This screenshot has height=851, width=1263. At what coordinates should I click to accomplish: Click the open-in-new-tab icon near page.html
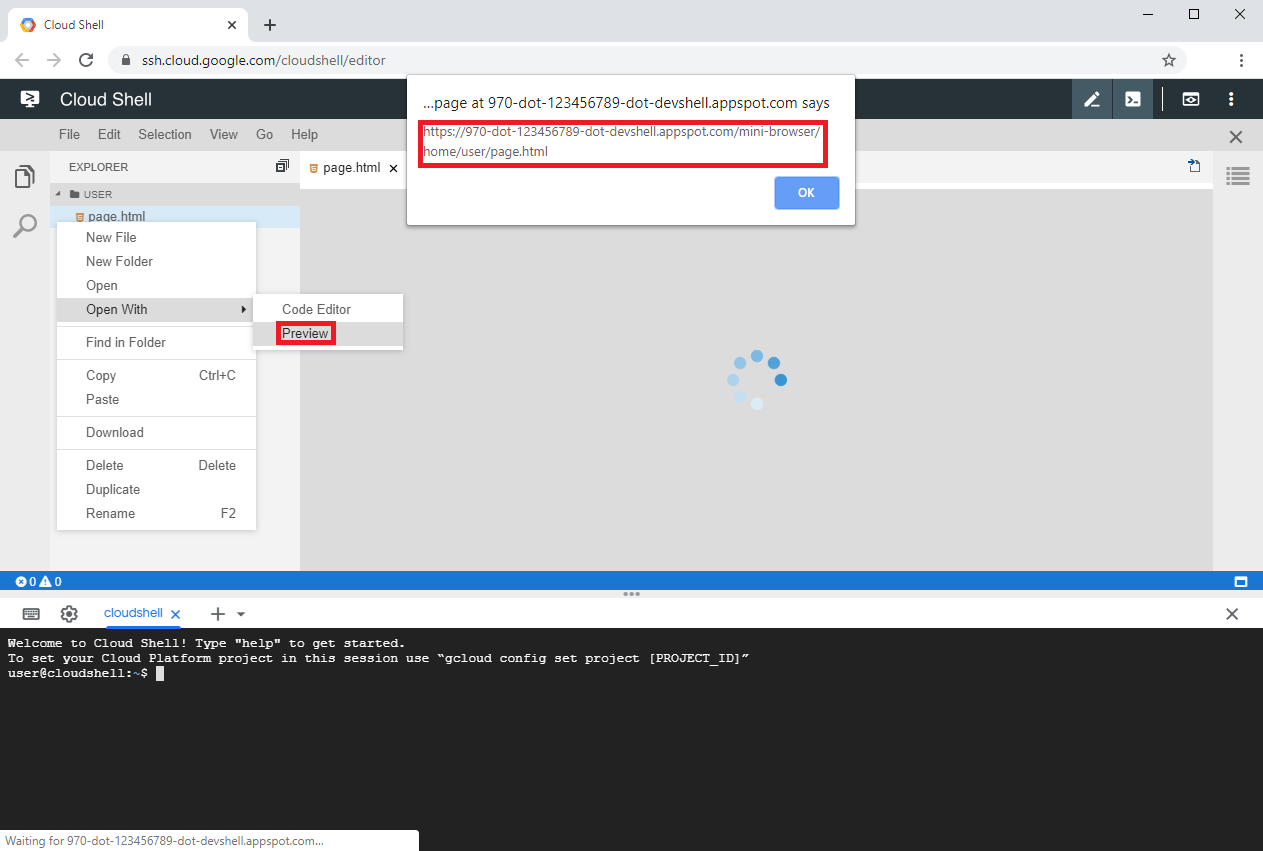pos(1195,167)
